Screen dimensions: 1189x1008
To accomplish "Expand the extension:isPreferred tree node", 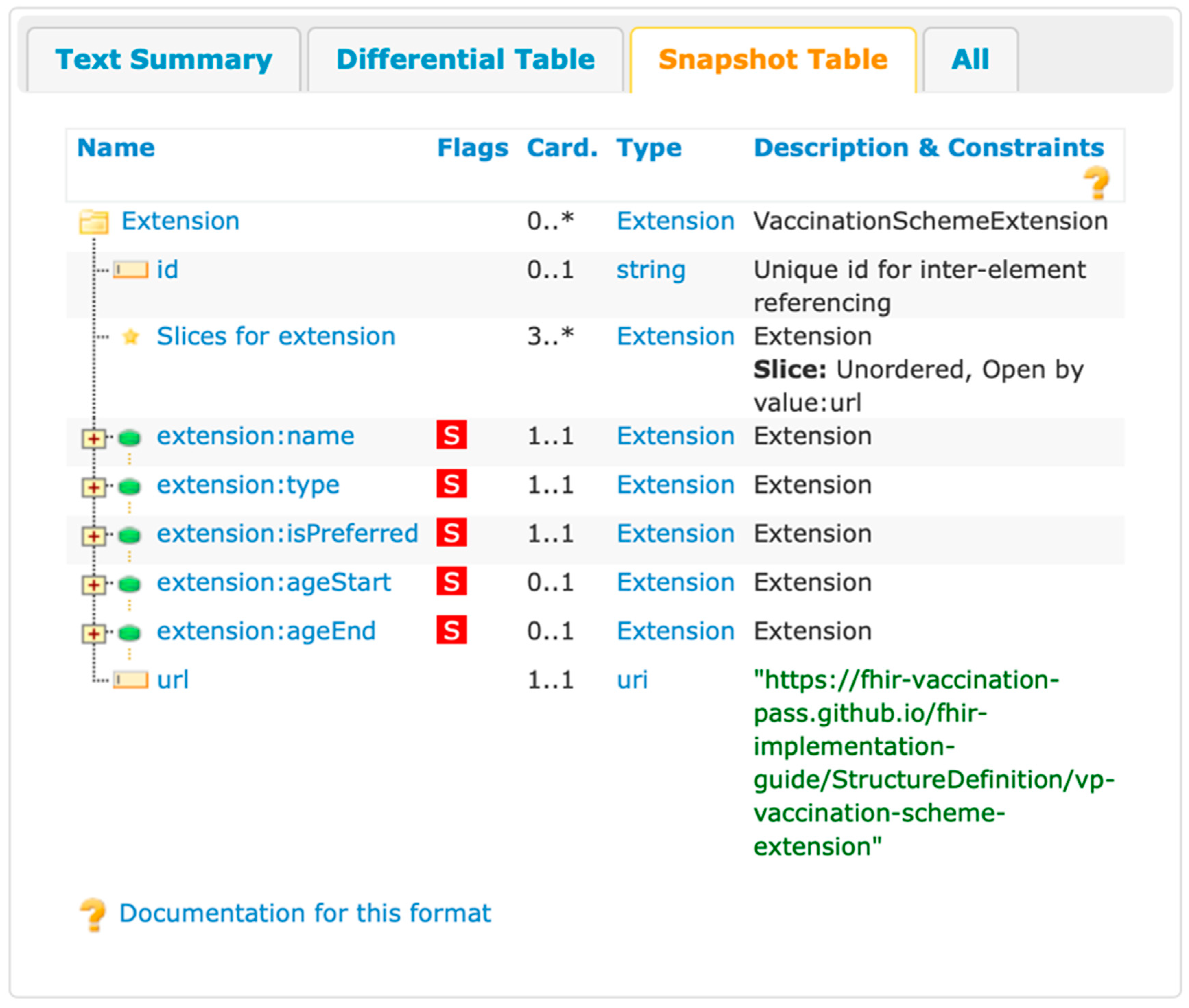I will [x=93, y=536].
